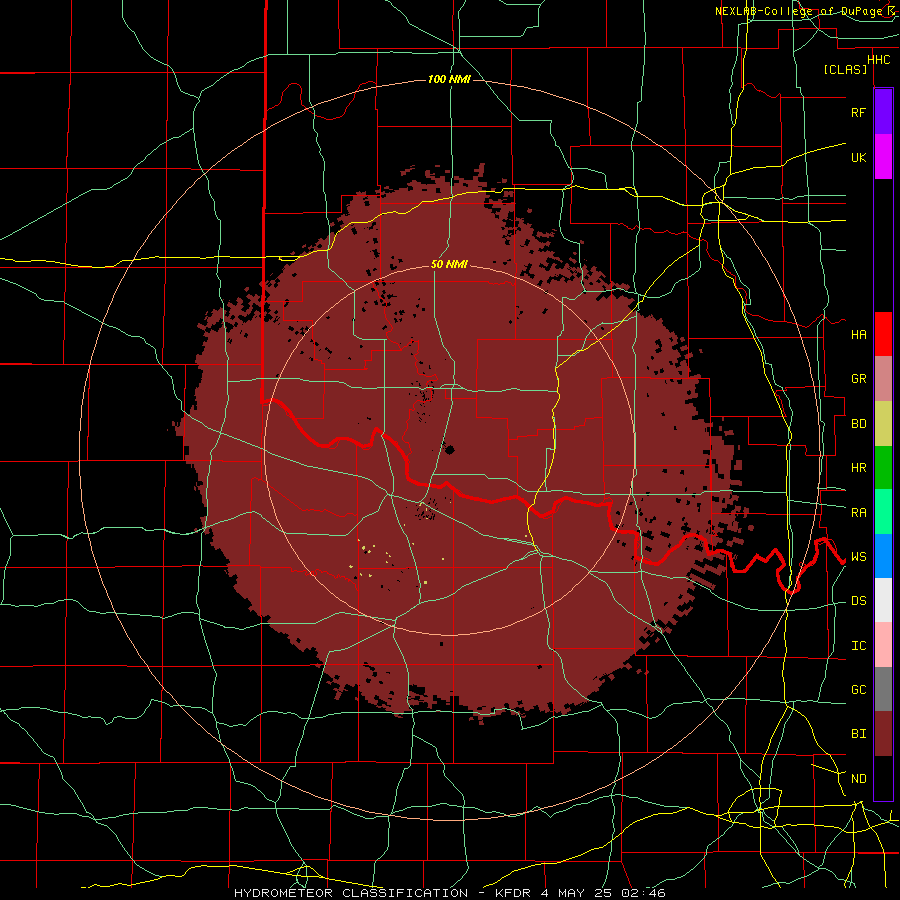The width and height of the screenshot is (900, 900).
Task: Click the HA red legend swatch
Action: pos(883,334)
